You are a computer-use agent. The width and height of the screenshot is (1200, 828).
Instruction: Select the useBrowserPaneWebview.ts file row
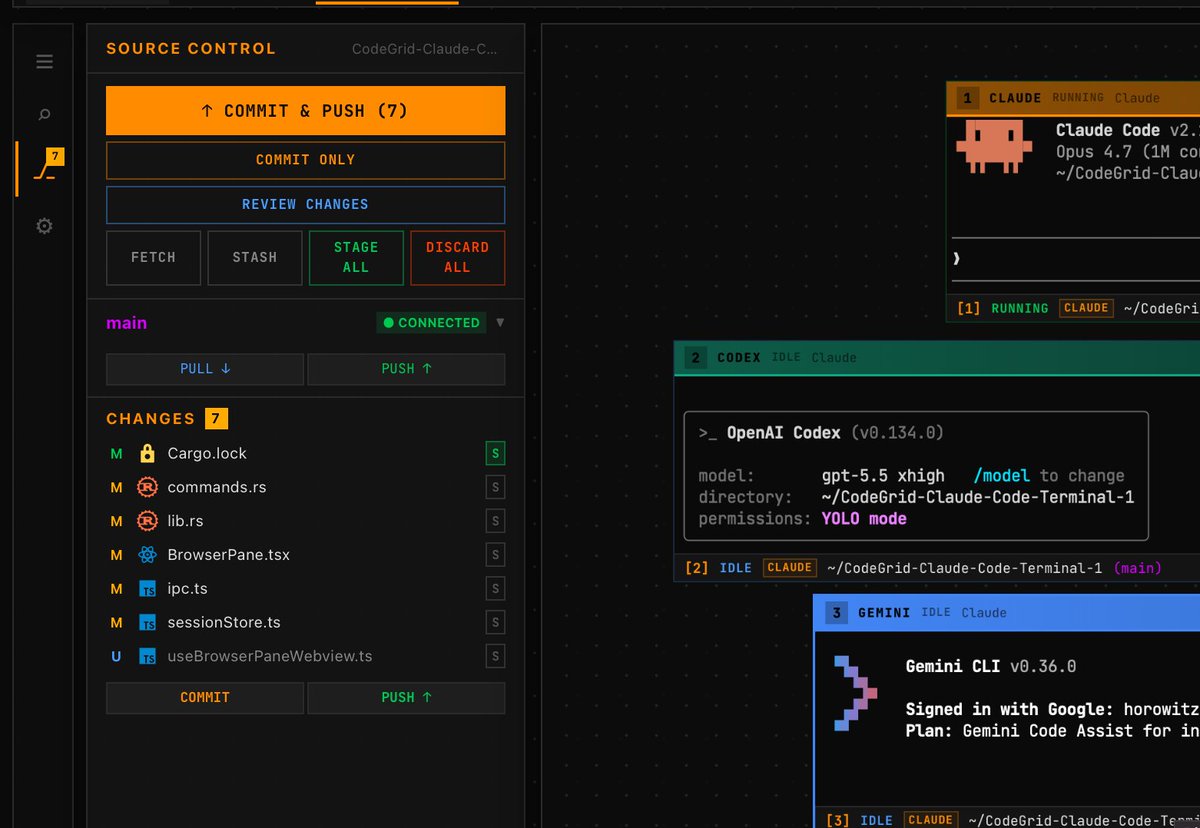click(x=305, y=657)
